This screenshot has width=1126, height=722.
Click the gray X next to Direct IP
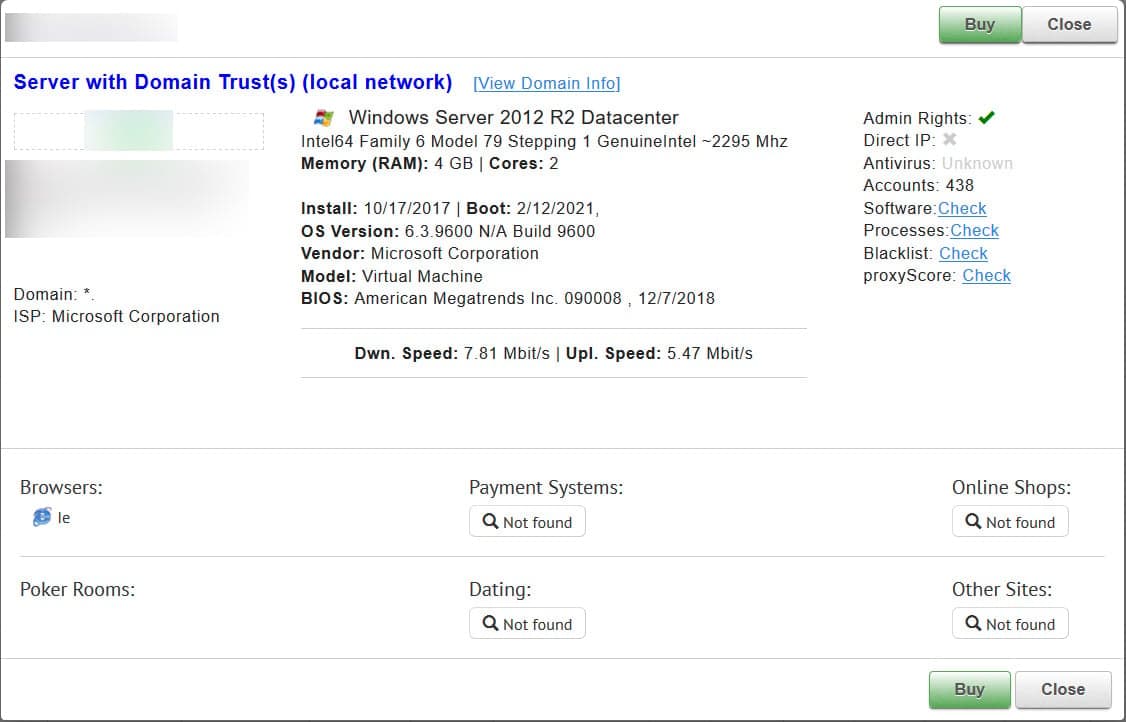click(x=949, y=140)
